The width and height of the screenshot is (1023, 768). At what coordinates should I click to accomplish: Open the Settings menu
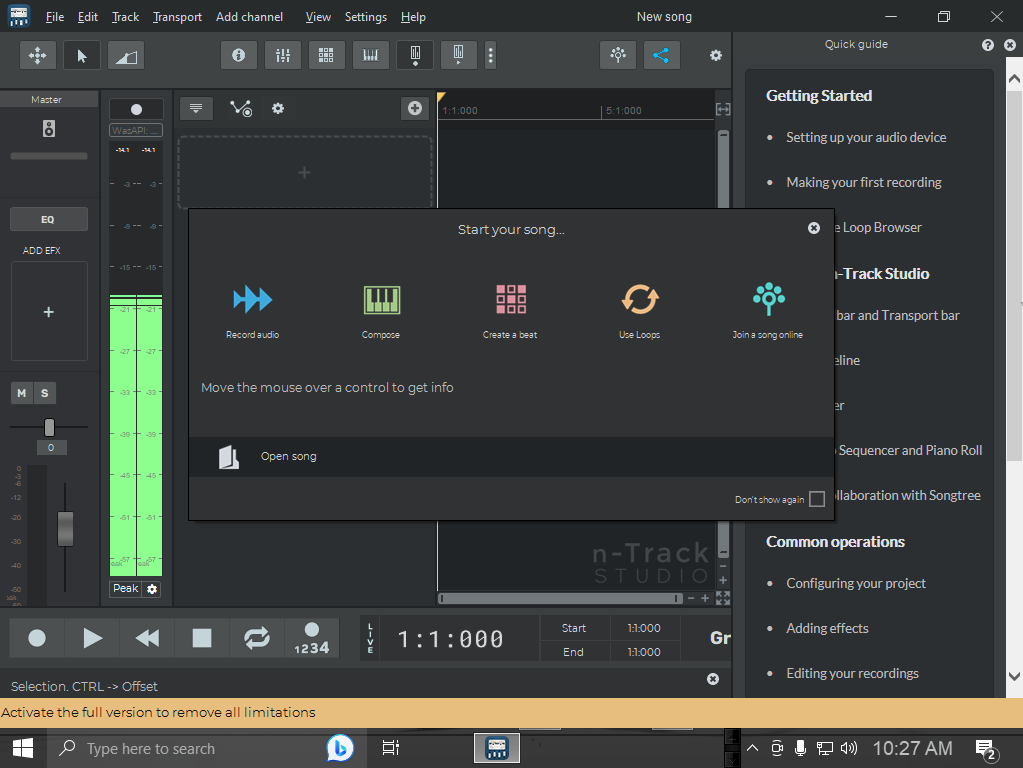pos(365,17)
